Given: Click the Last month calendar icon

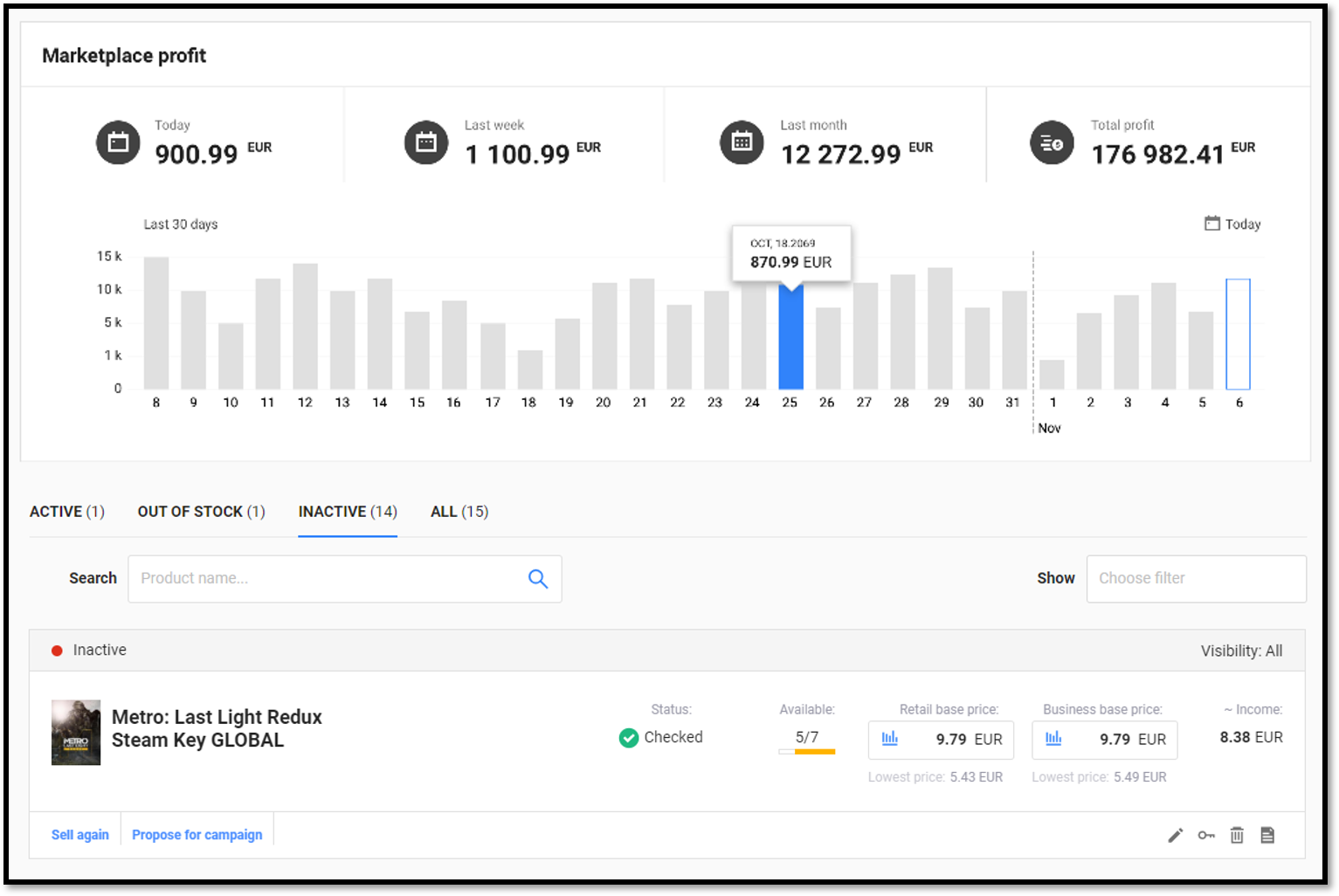Looking at the screenshot, I should click(742, 142).
